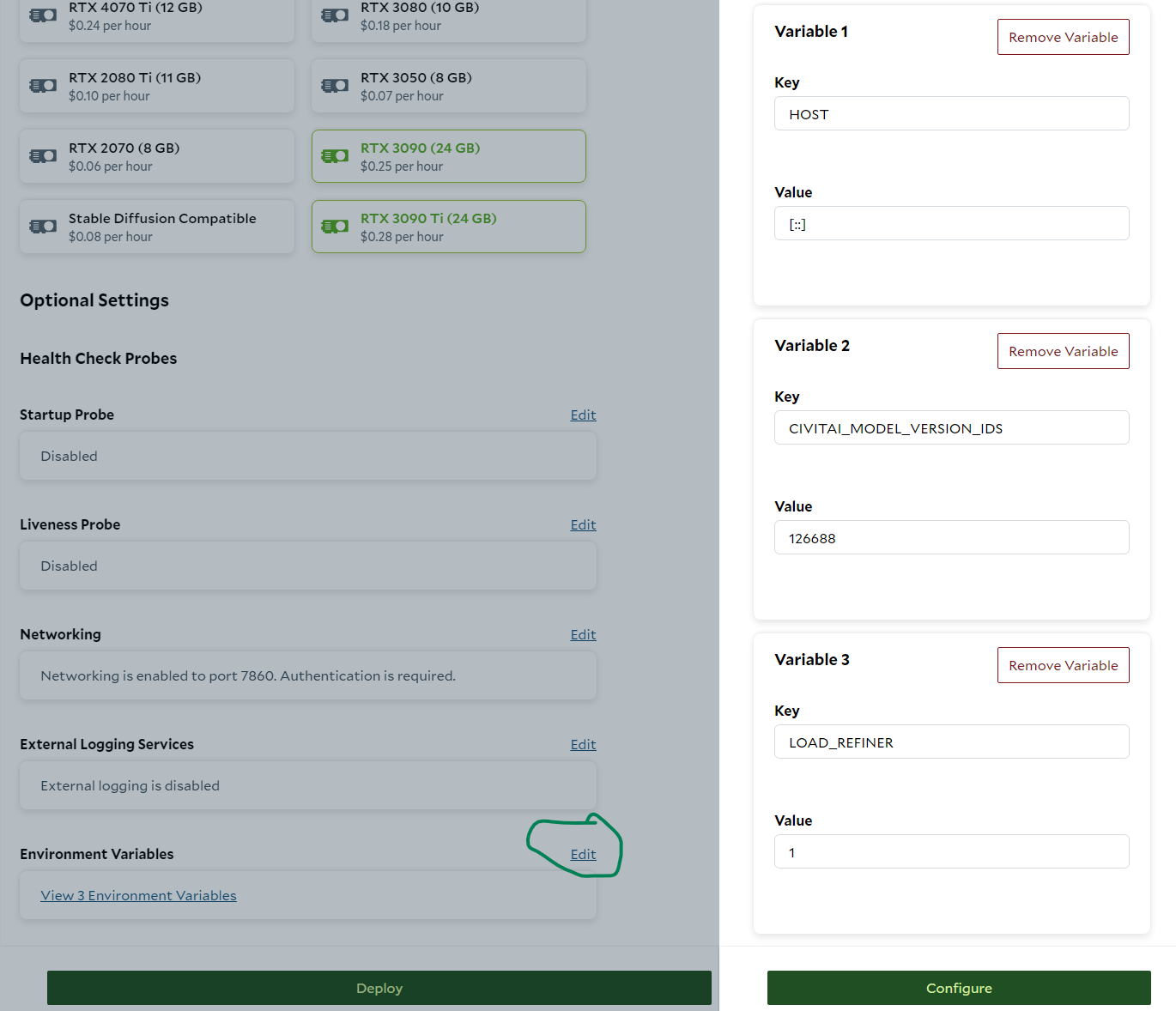Click the GPU icon on RTX 3050 card

pyautogui.click(x=335, y=85)
